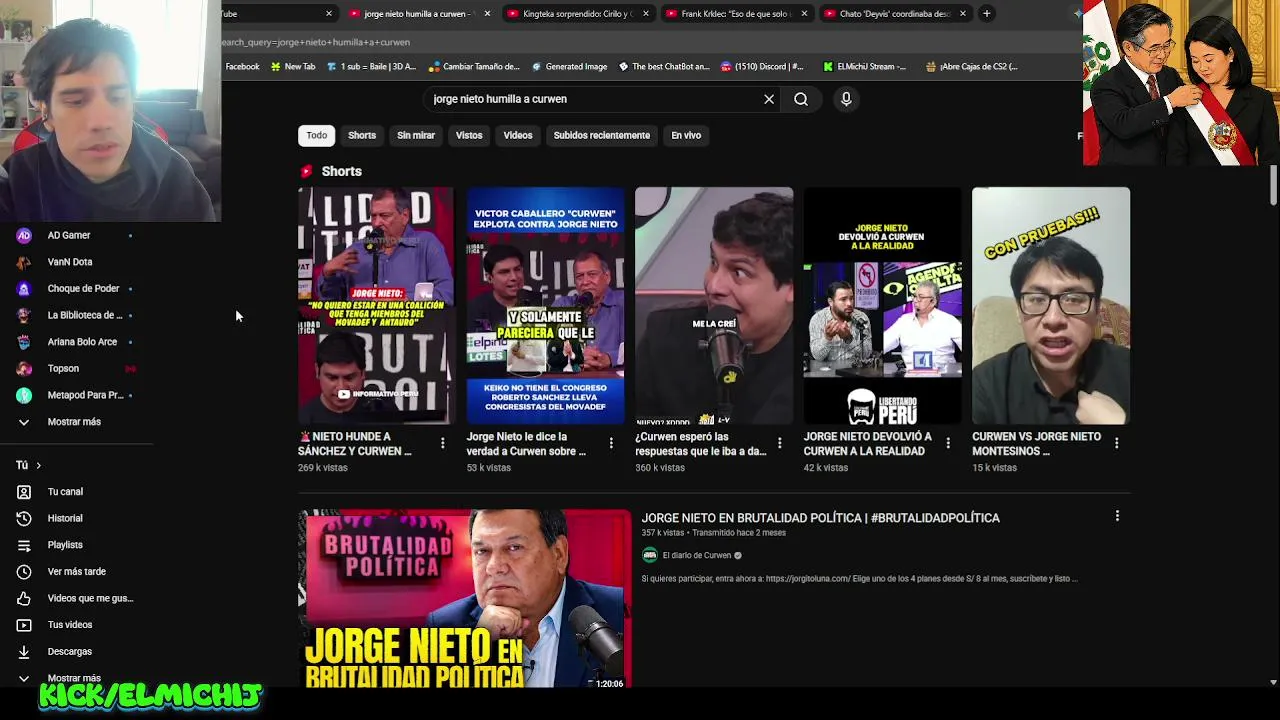1280x720 pixels.
Task: Close the Chato 'Deyvis' browser tab
Action: pos(963,13)
